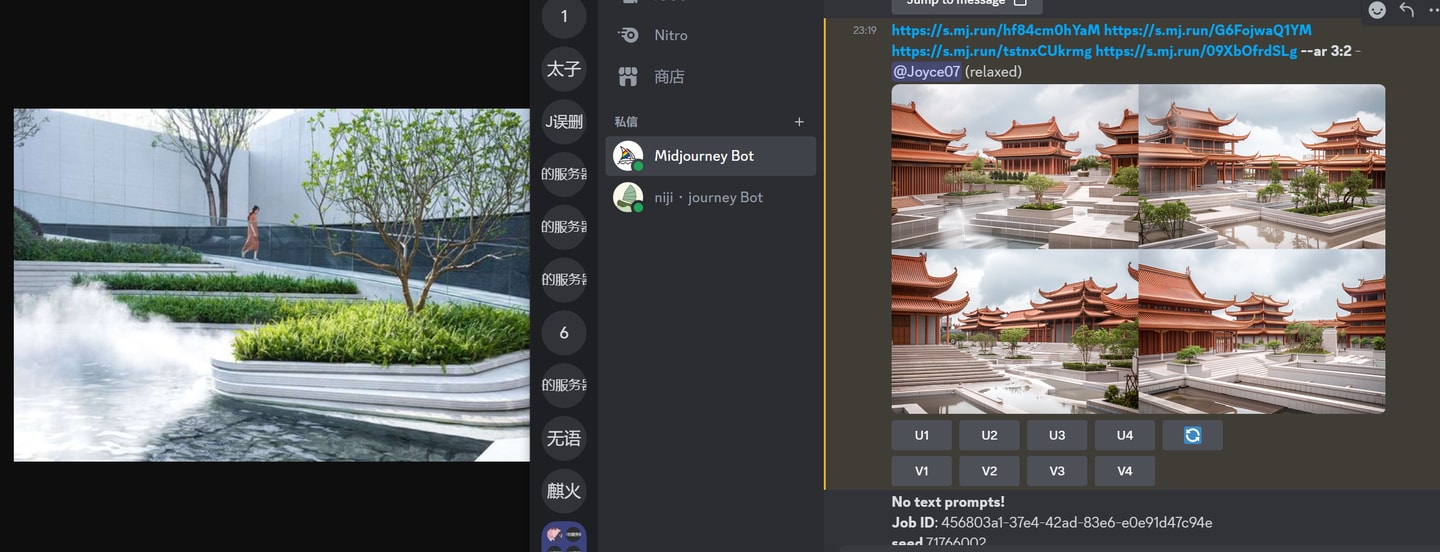Open the server labeled 6
The height and width of the screenshot is (552, 1440).
(x=564, y=333)
